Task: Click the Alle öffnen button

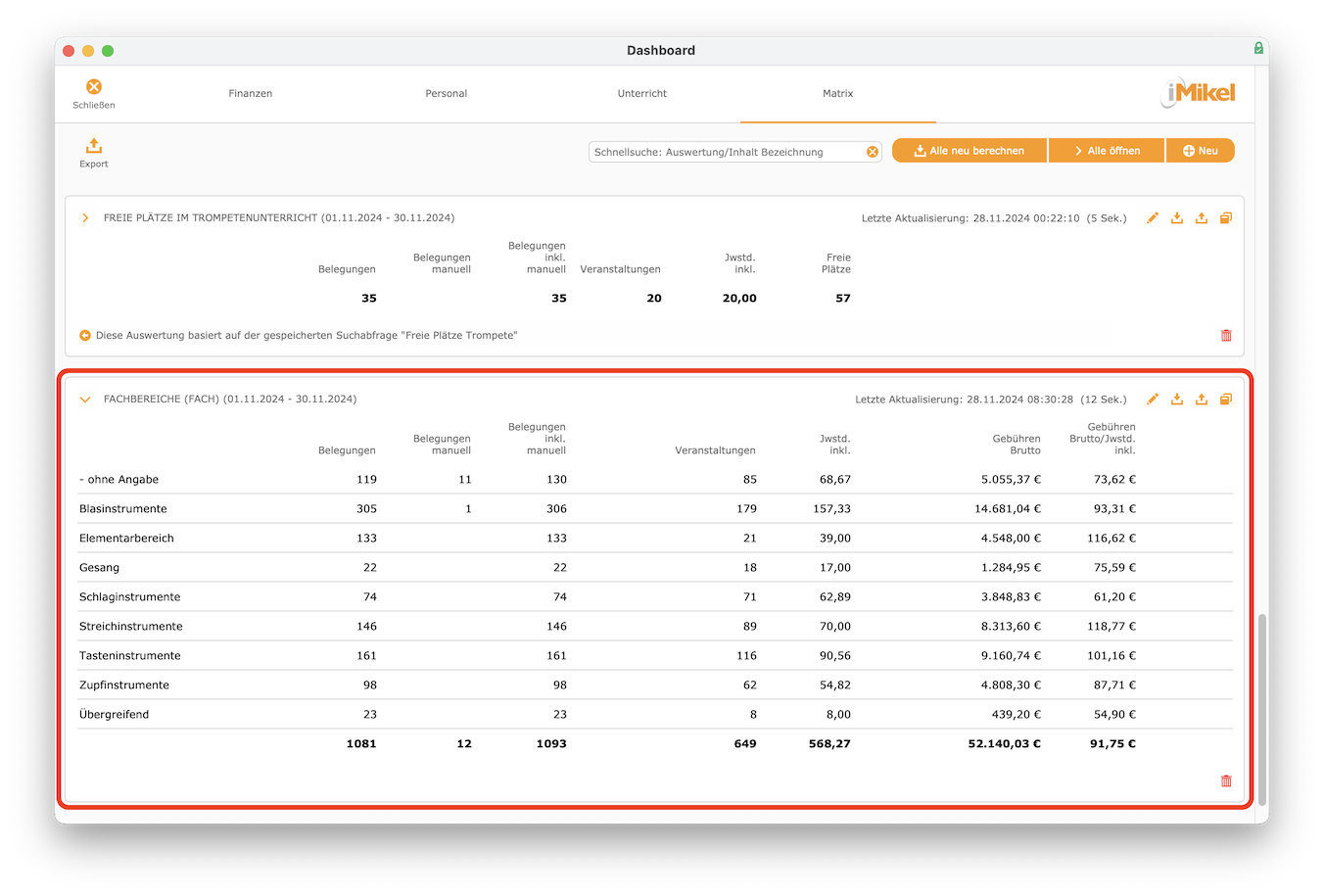Action: [1107, 151]
